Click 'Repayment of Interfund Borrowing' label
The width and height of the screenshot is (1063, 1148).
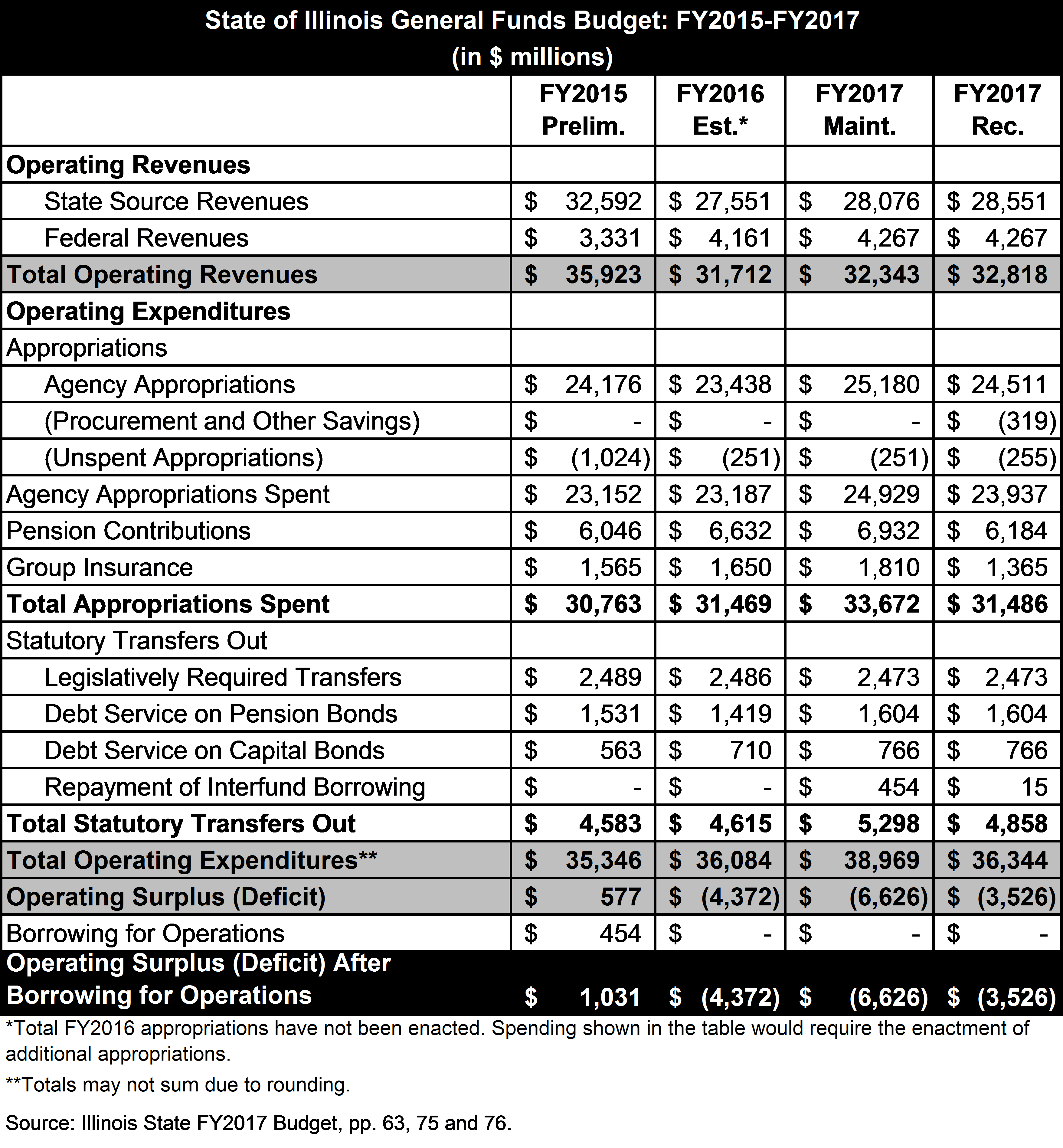click(235, 787)
